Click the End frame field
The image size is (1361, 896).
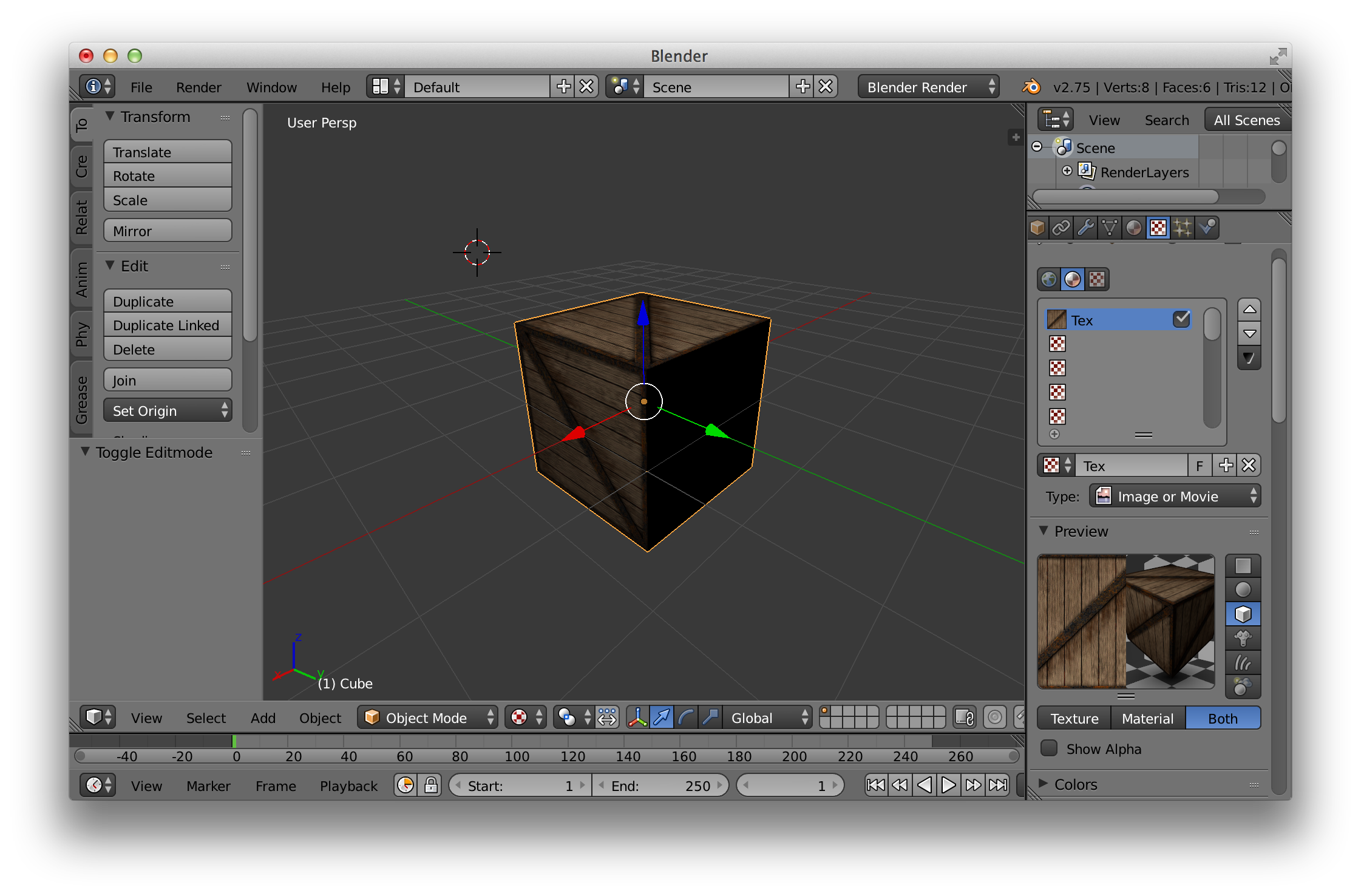(660, 786)
